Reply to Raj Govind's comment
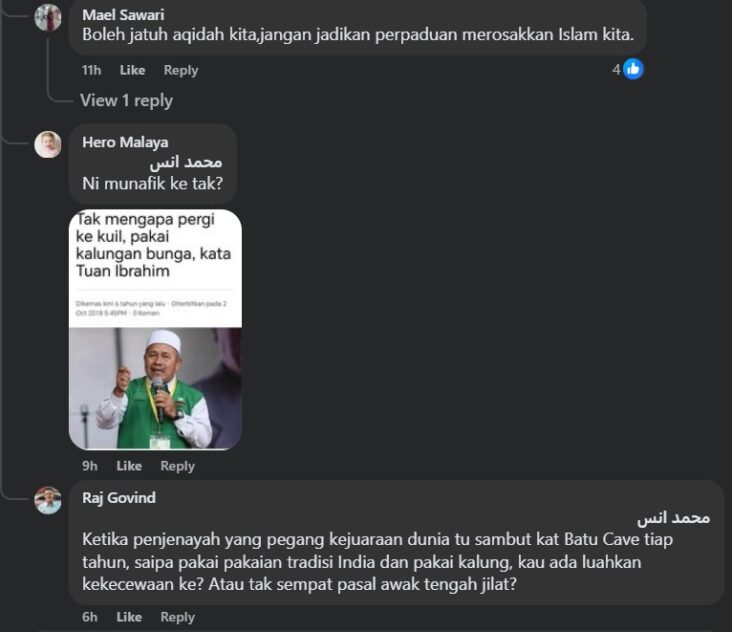 [177, 618]
